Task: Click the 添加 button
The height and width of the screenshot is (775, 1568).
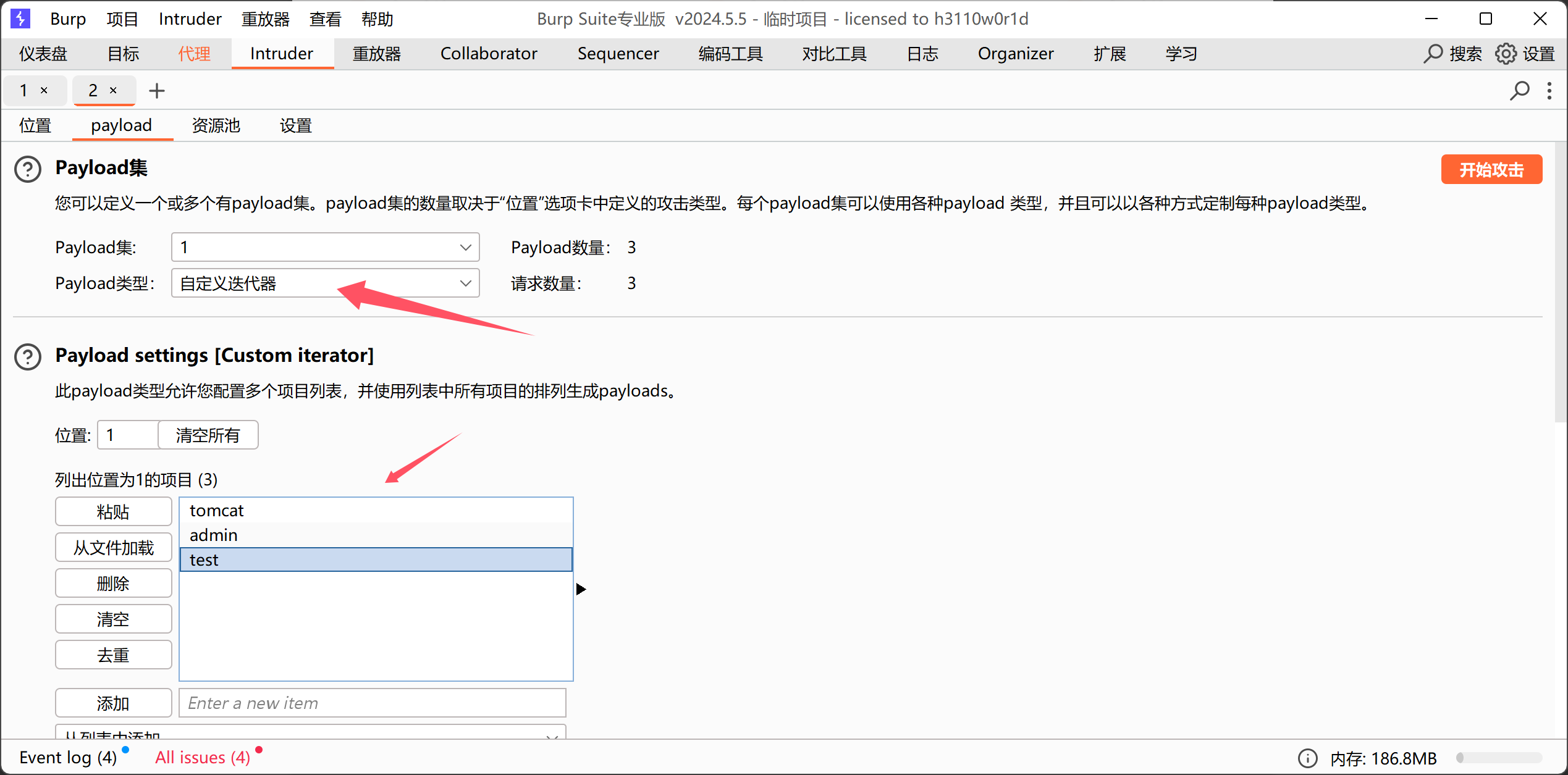Action: 113,703
